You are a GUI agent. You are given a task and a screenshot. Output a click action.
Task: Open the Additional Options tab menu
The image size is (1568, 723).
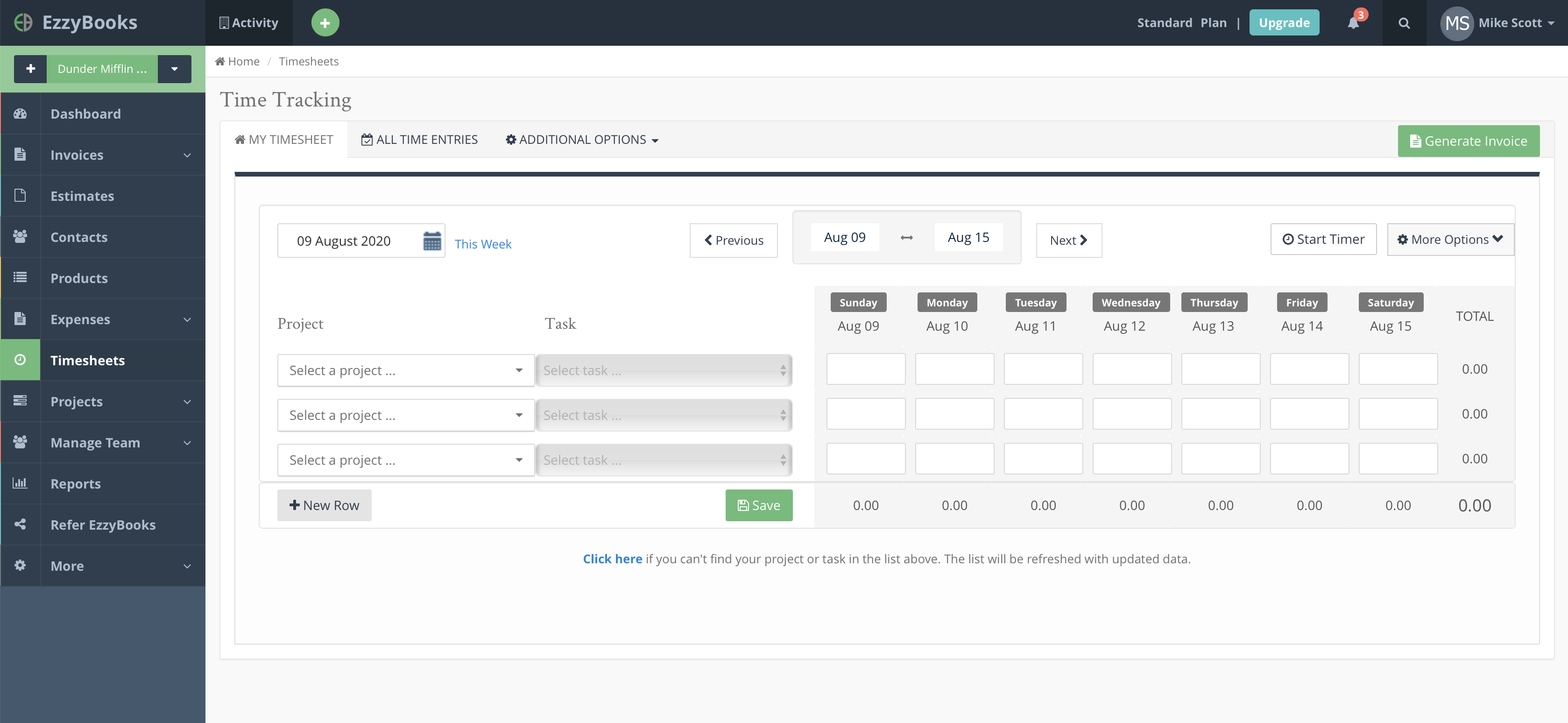pyautogui.click(x=581, y=140)
